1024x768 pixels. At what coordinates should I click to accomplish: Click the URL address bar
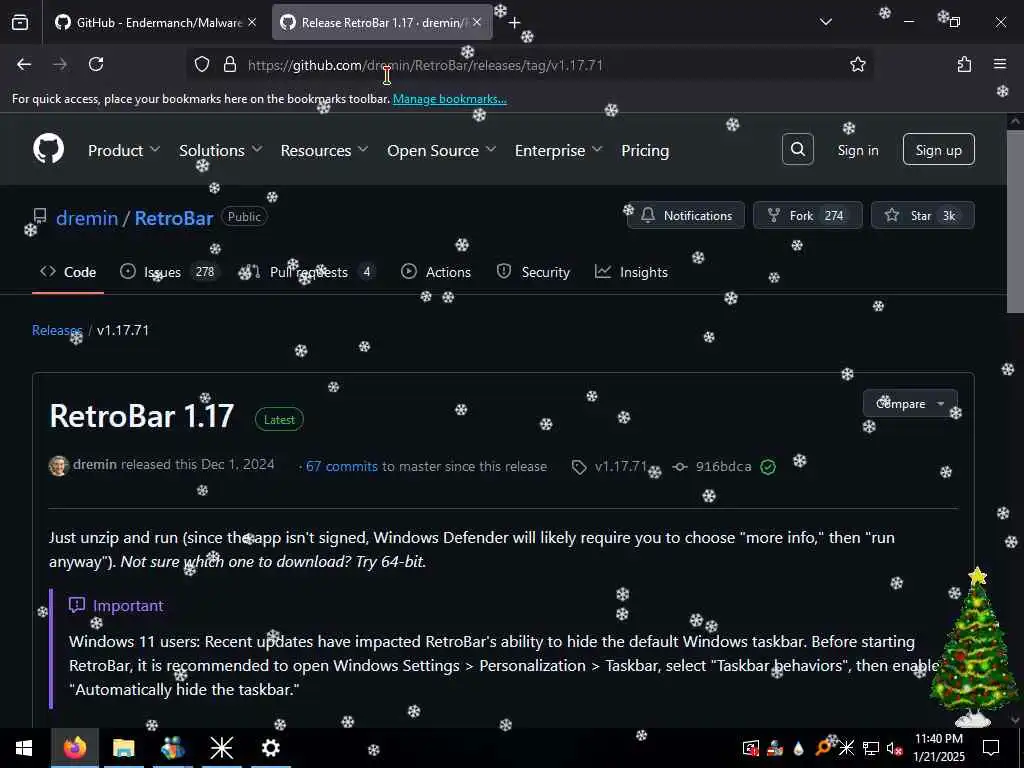coord(530,64)
